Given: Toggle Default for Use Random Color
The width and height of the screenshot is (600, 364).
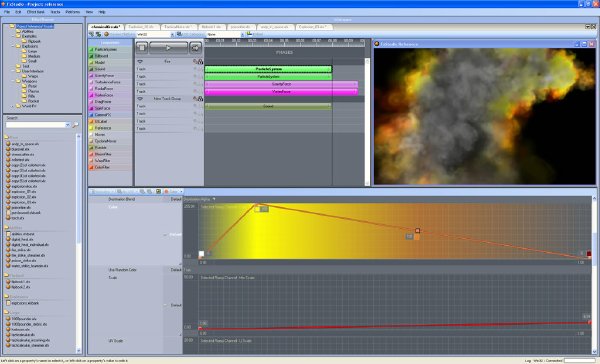Looking at the screenshot, I should (176, 270).
